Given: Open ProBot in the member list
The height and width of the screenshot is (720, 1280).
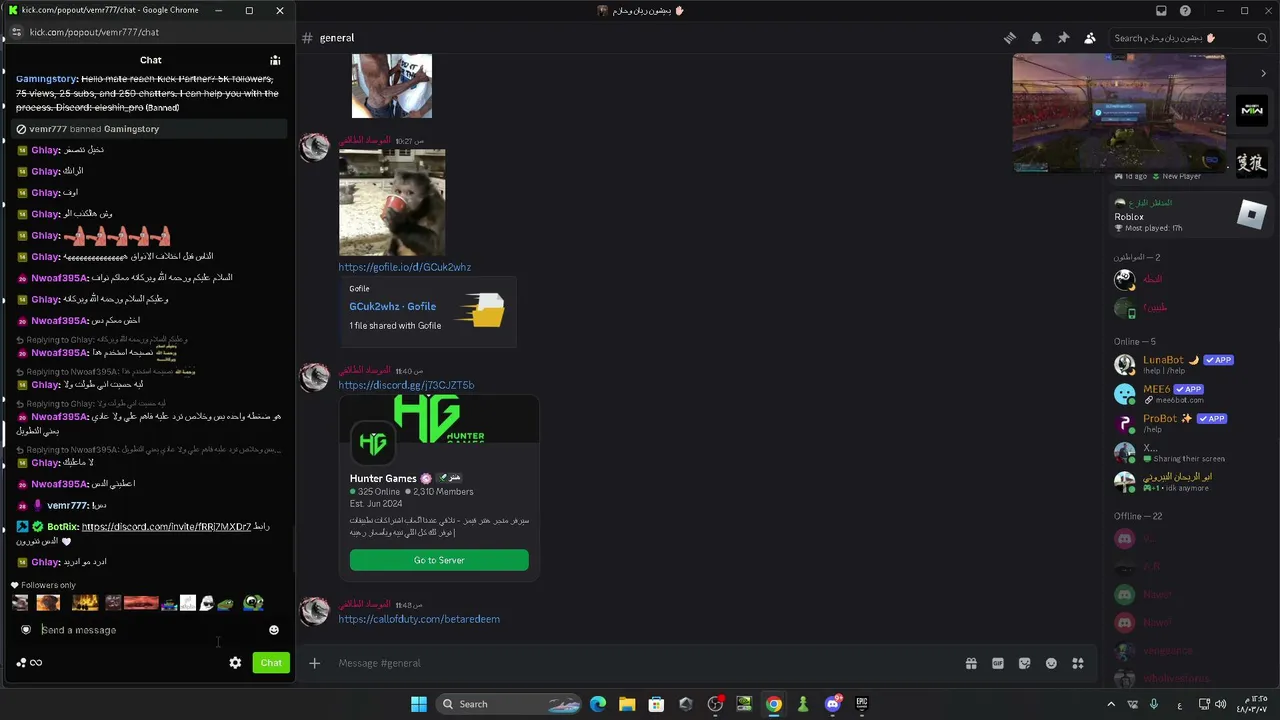Looking at the screenshot, I should [1191, 423].
